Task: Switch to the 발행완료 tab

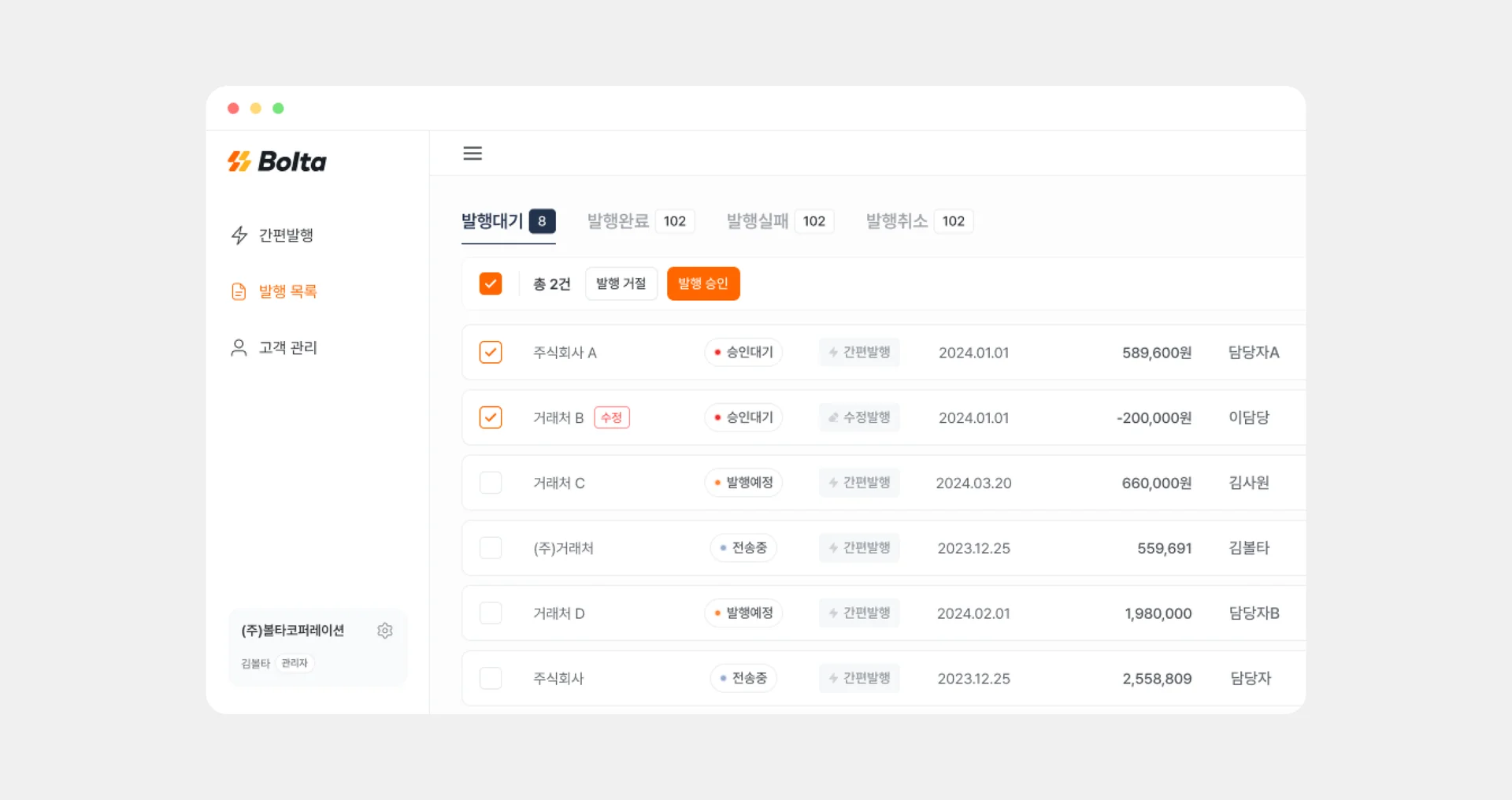Action: click(x=618, y=220)
